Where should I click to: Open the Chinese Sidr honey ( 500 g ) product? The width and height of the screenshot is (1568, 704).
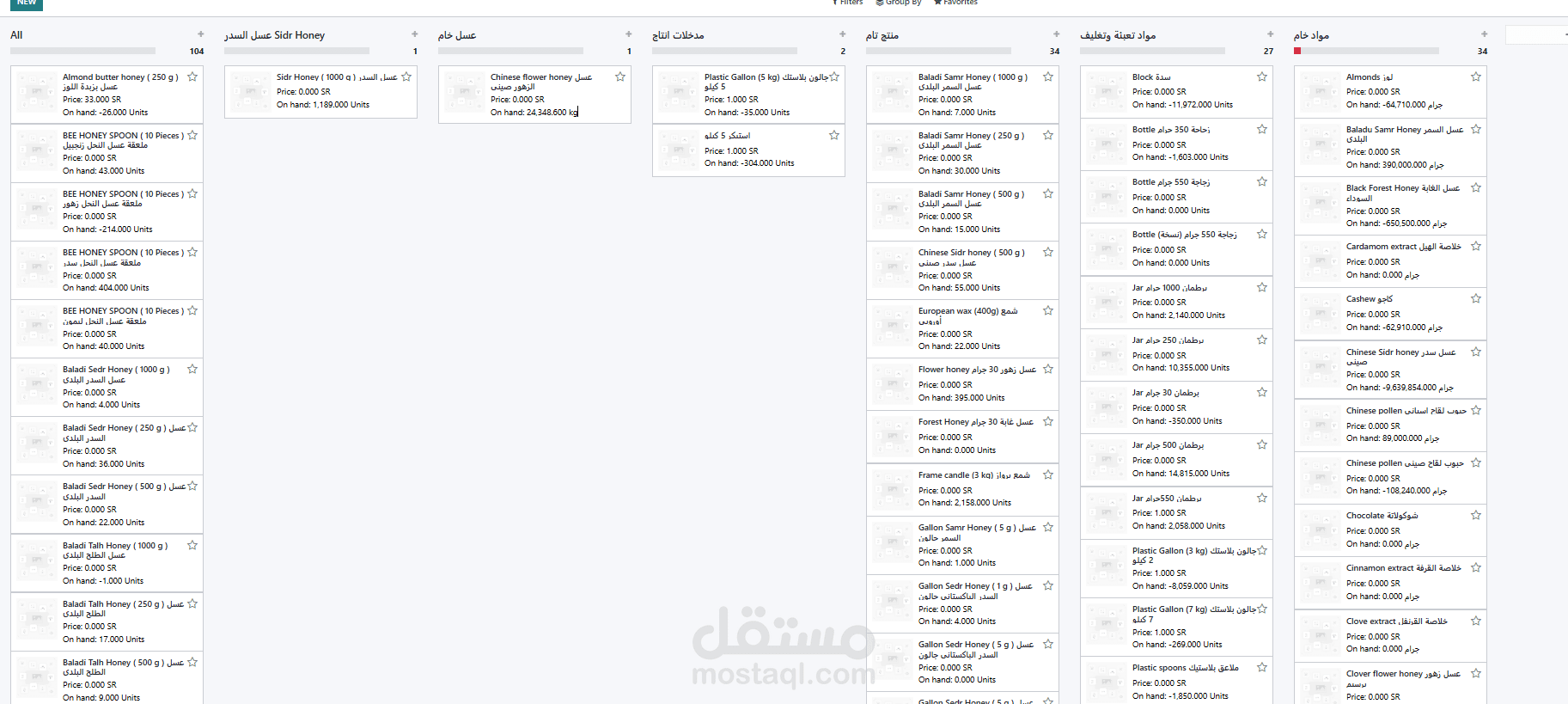tap(962, 270)
